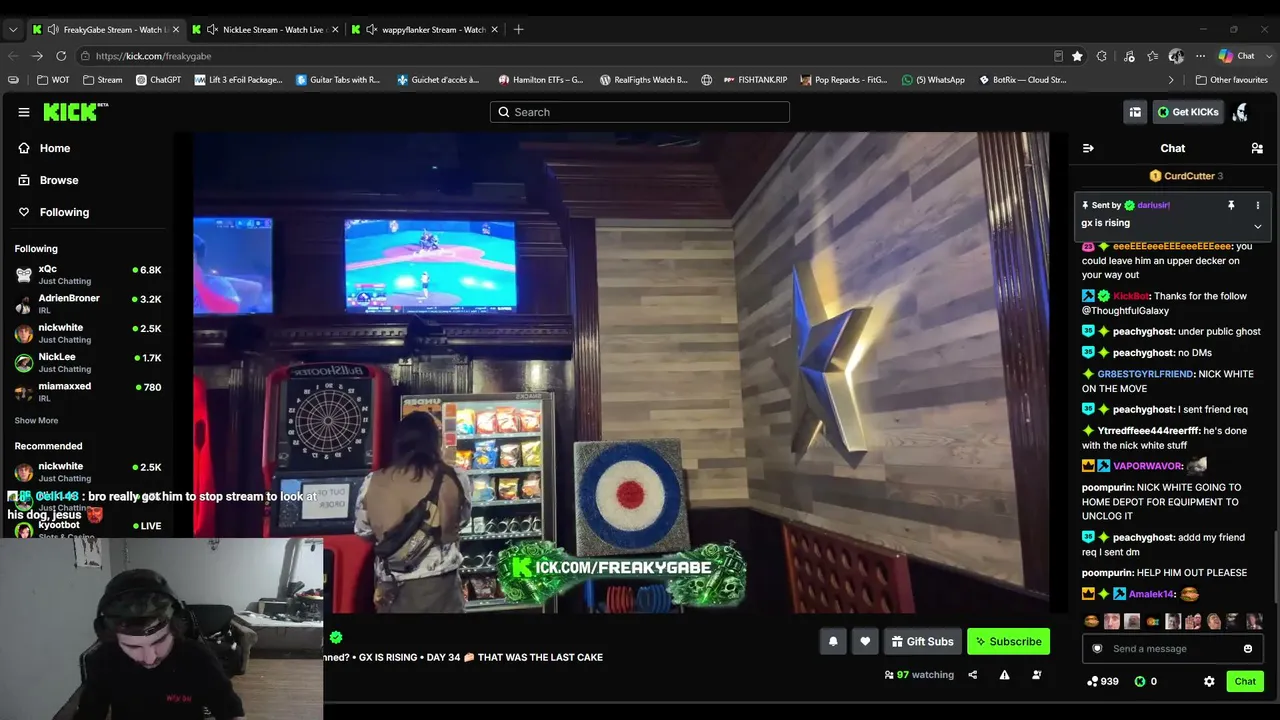Open the ChatGPT bookmark
The width and height of the screenshot is (1280, 720).
158,80
